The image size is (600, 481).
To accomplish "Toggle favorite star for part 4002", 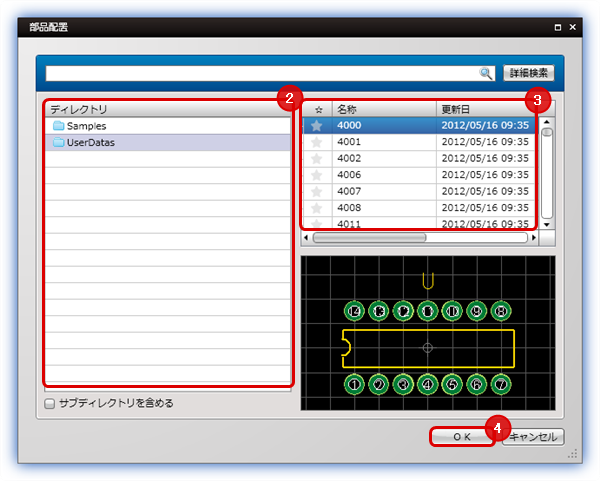I will [x=316, y=158].
